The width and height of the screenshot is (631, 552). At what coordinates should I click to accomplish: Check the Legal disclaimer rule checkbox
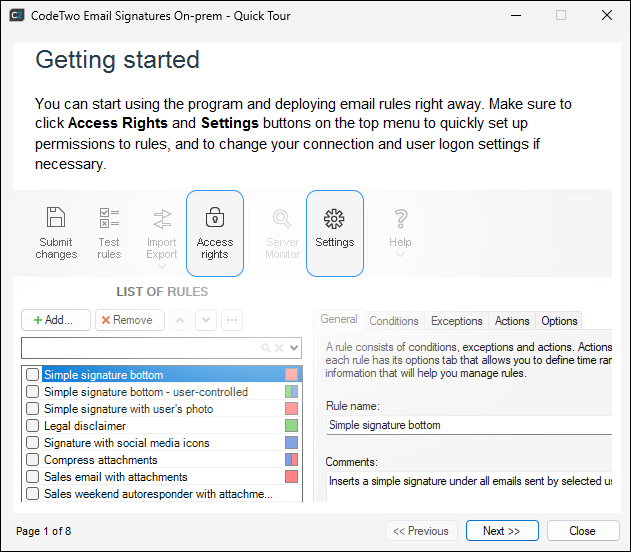coord(33,426)
